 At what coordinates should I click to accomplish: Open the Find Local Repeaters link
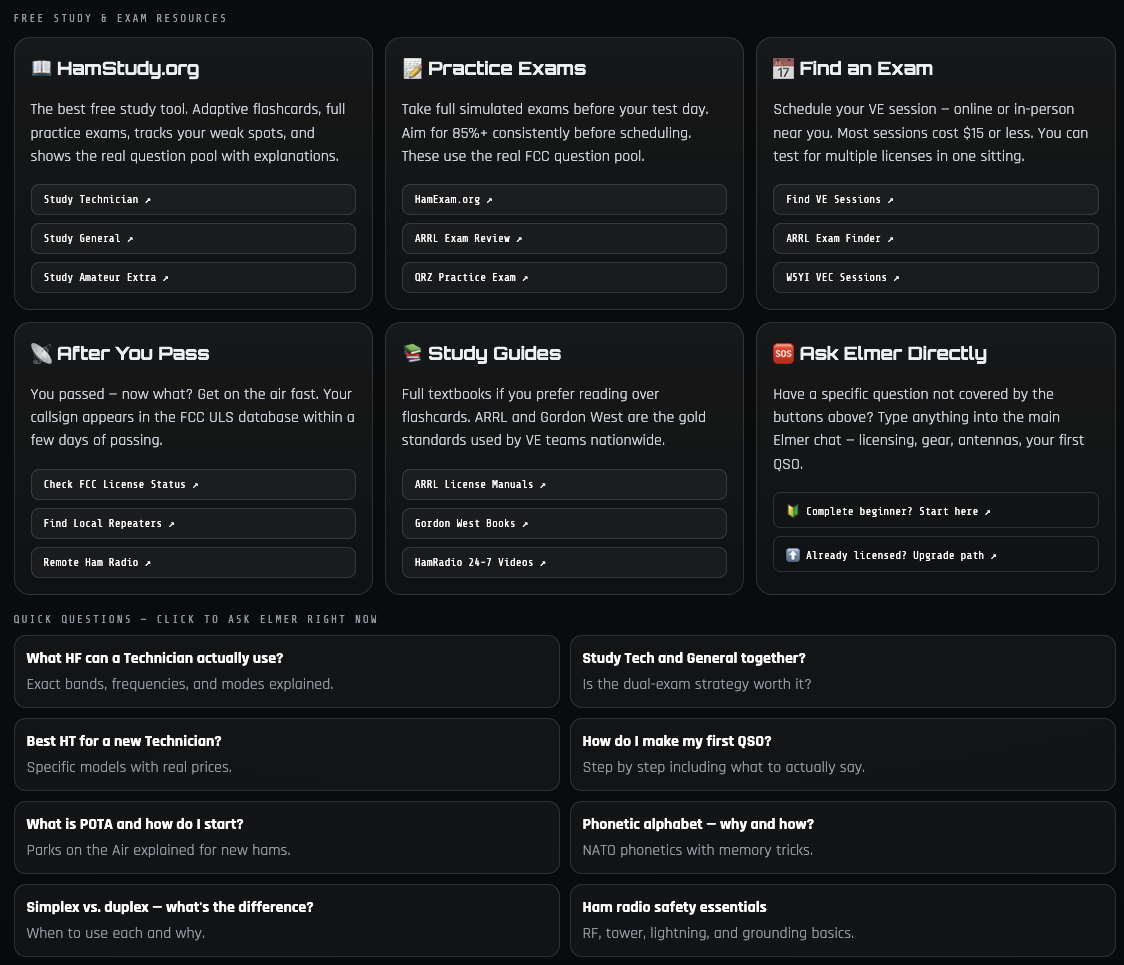[x=193, y=523]
